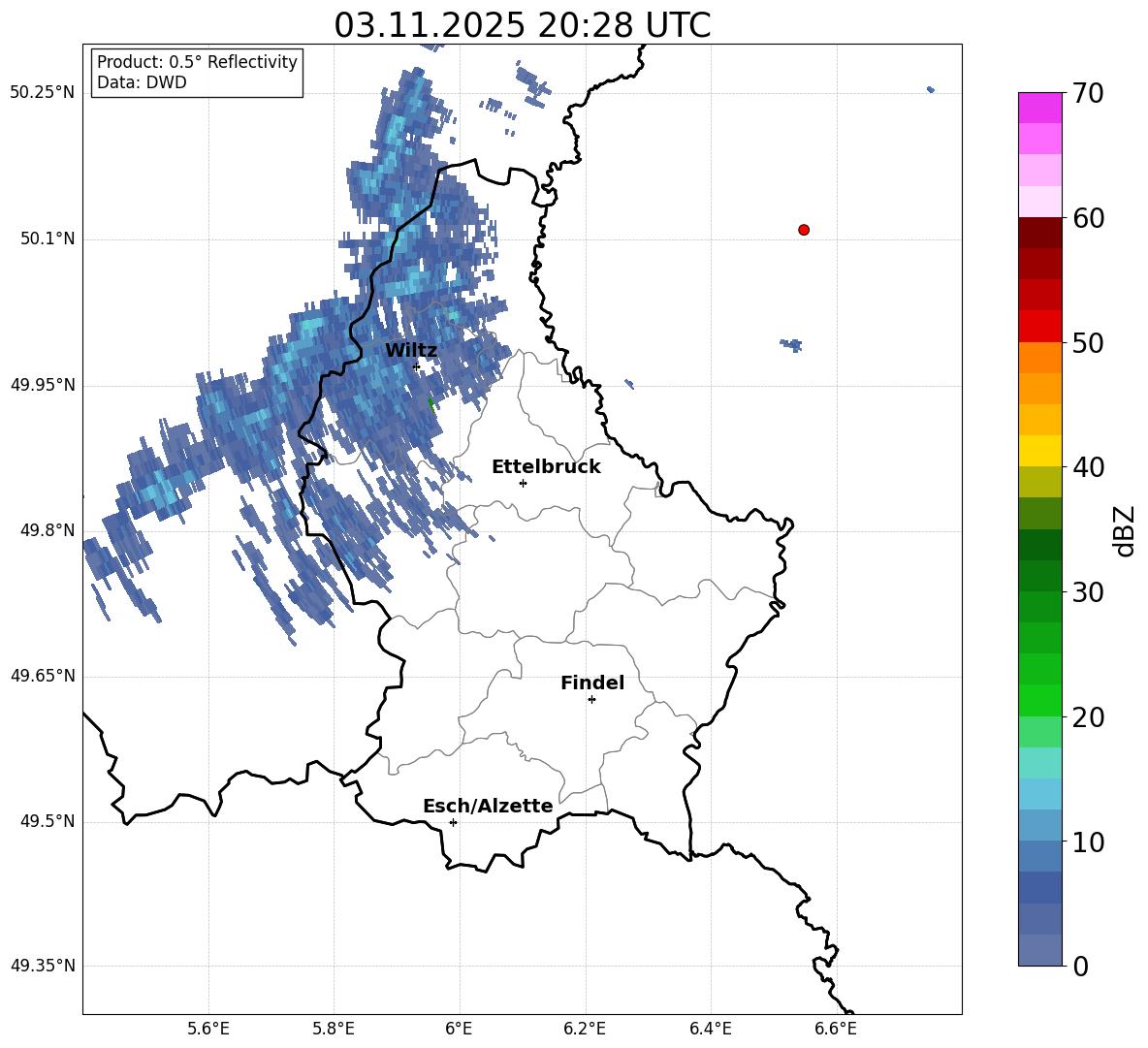Click the 6°E longitude label
This screenshot has width=1148, height=1048.
(x=459, y=1029)
